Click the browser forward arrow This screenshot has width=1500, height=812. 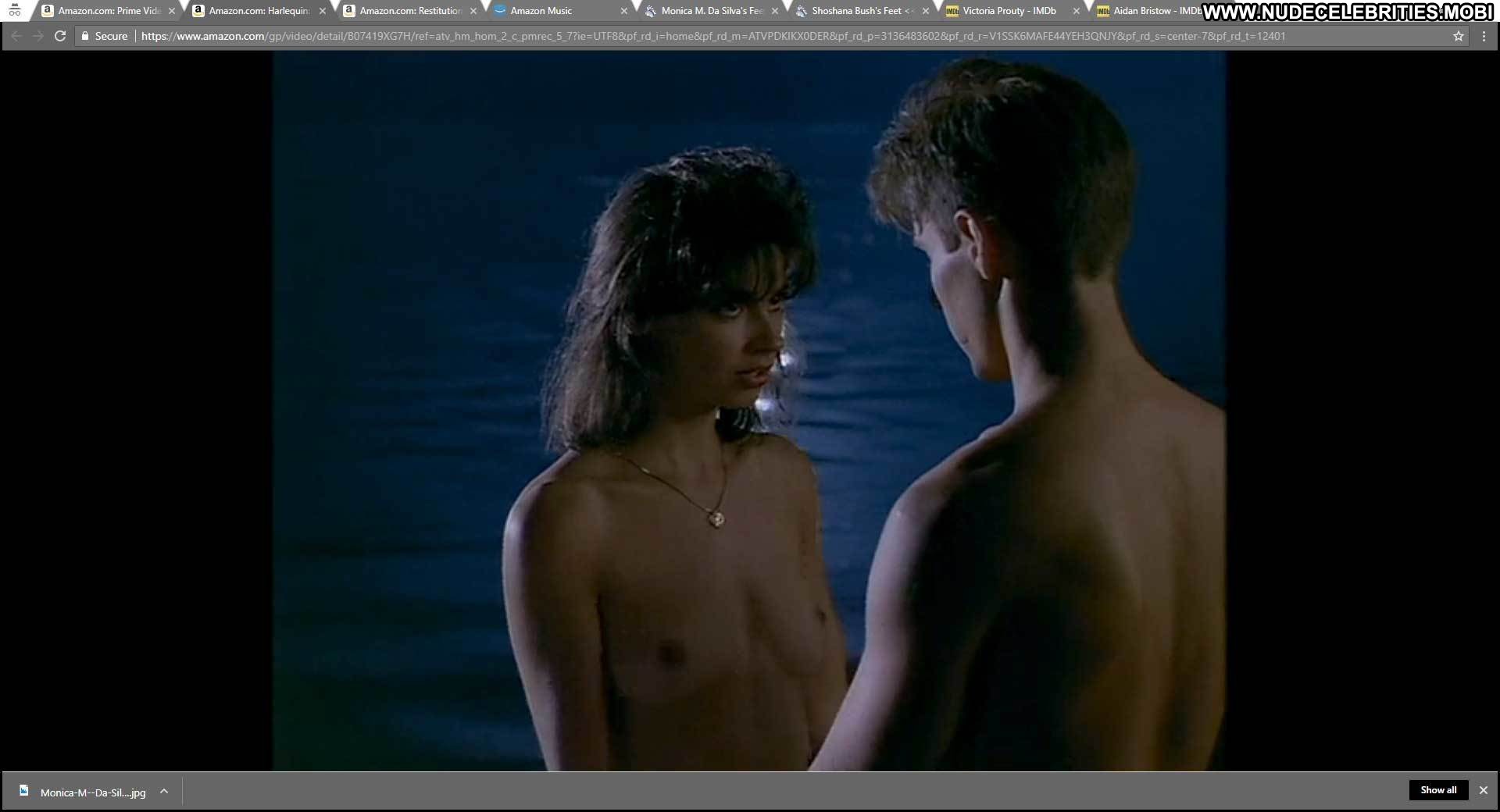(37, 36)
